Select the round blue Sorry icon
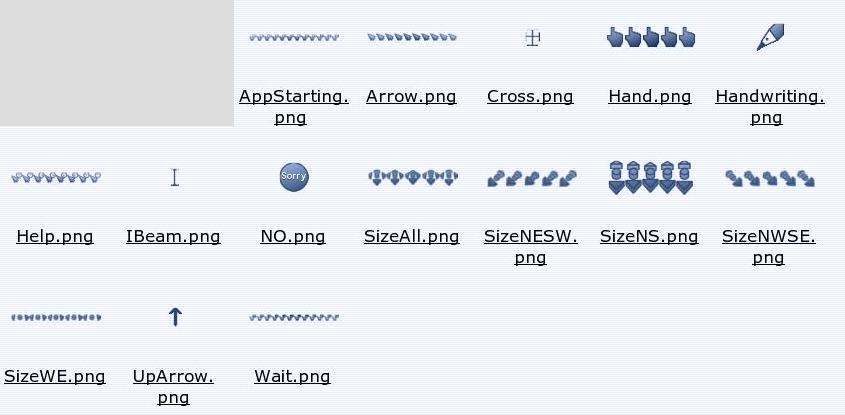 coord(294,177)
